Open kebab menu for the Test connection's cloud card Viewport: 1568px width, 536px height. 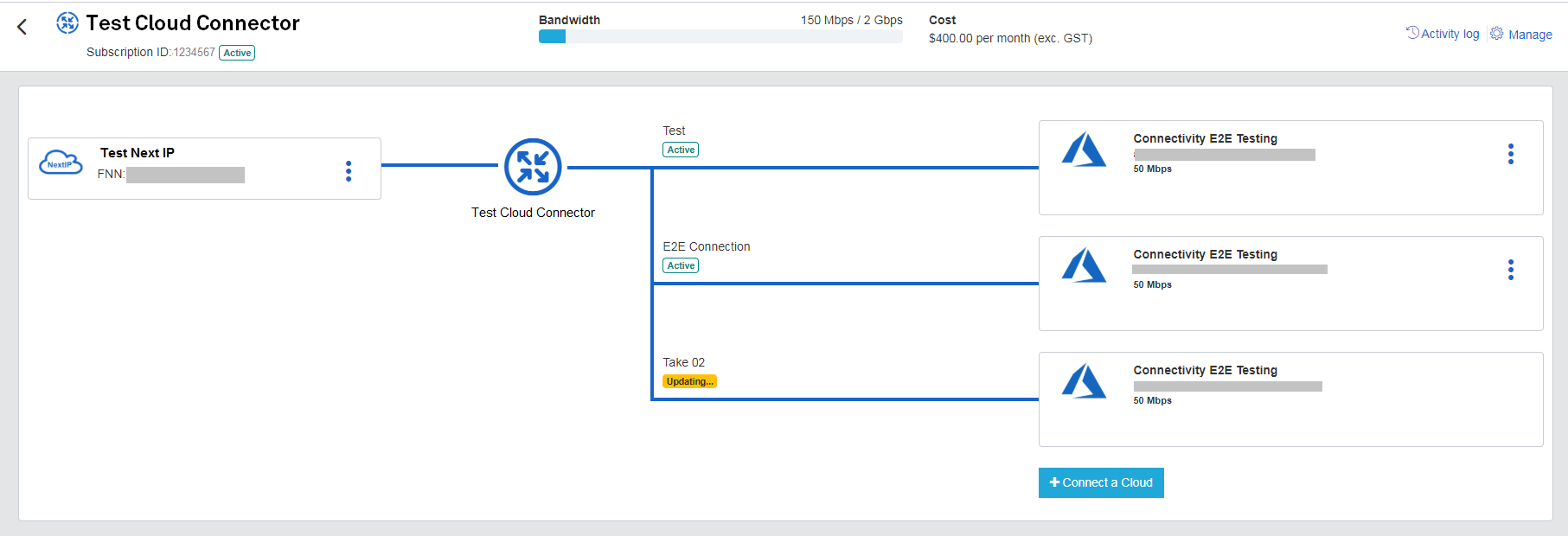click(1511, 154)
